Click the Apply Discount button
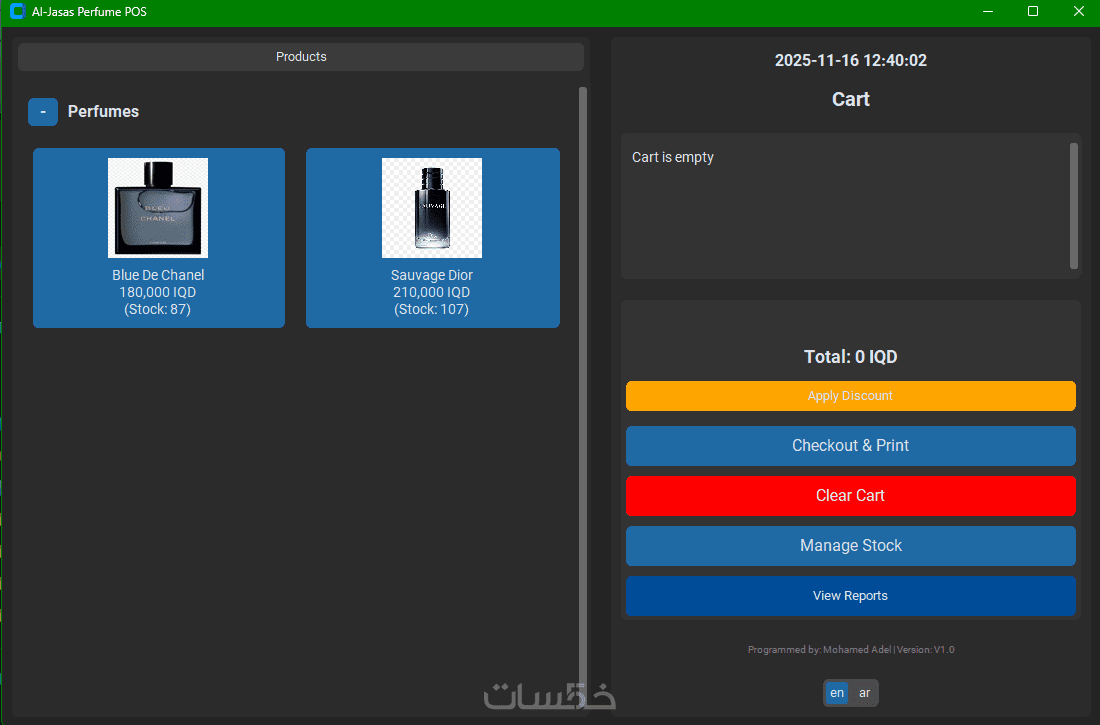The image size is (1100, 725). coord(850,396)
